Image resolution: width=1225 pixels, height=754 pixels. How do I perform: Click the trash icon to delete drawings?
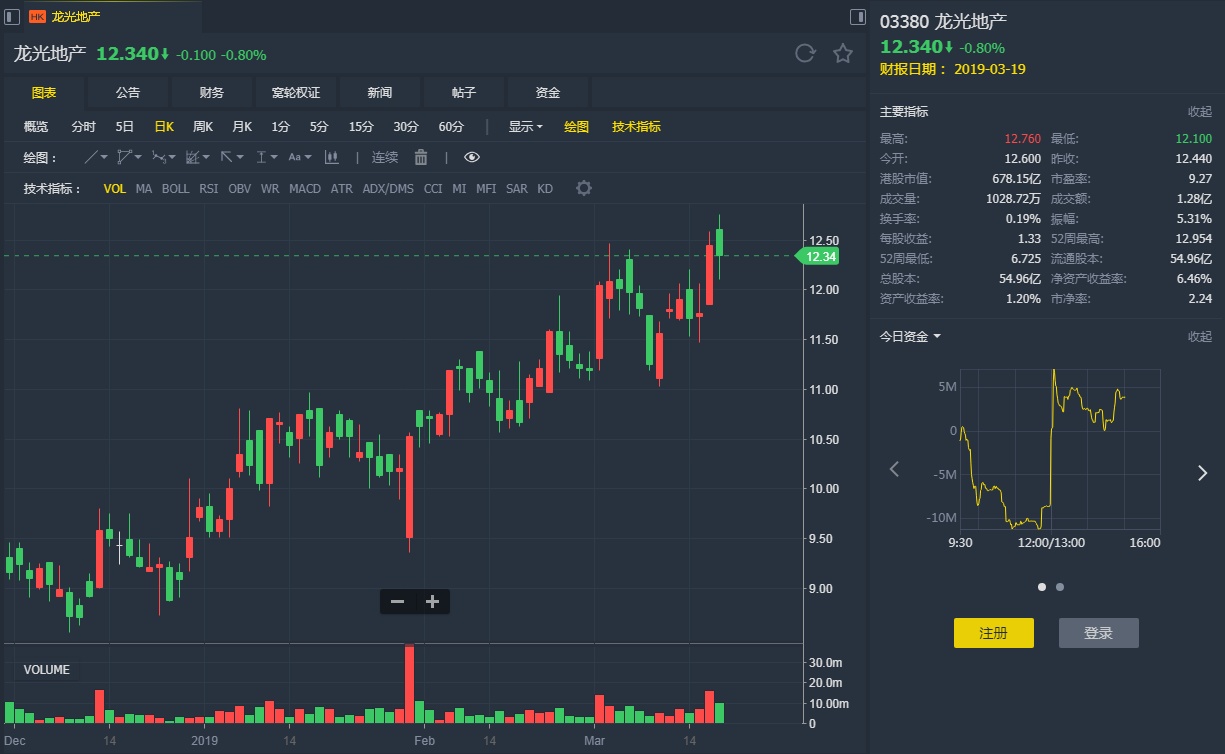tap(421, 157)
